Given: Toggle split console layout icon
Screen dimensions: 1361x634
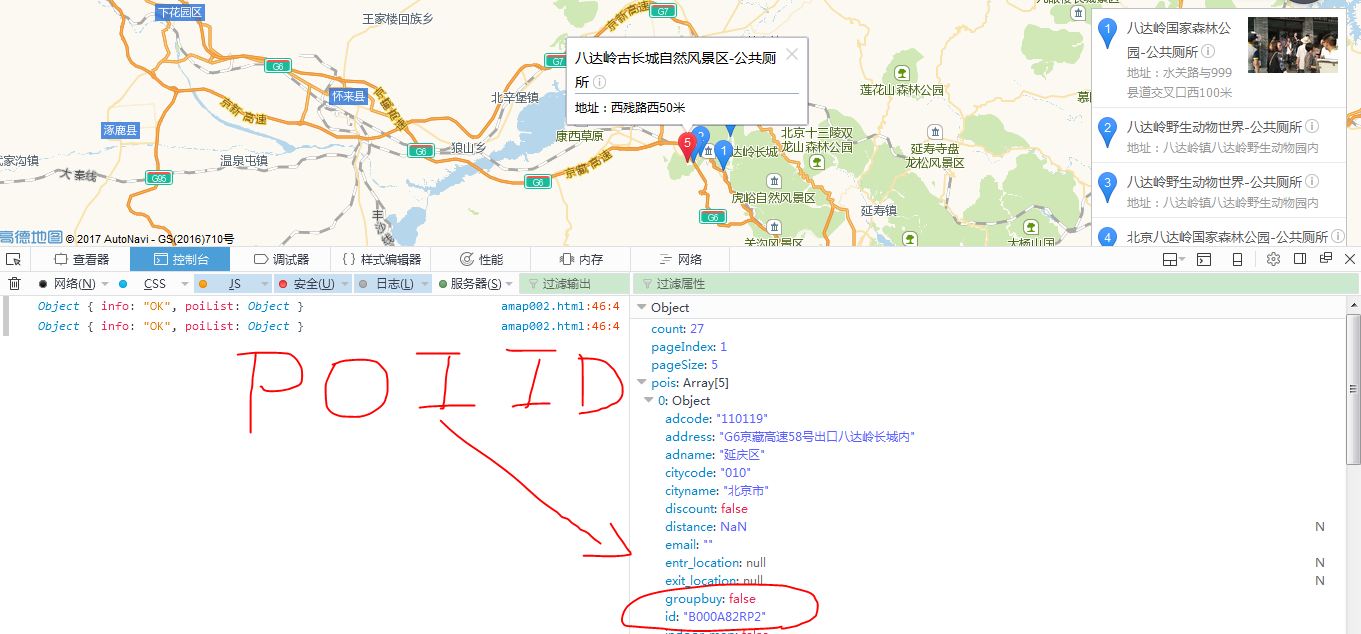Looking at the screenshot, I should click(x=1170, y=259).
